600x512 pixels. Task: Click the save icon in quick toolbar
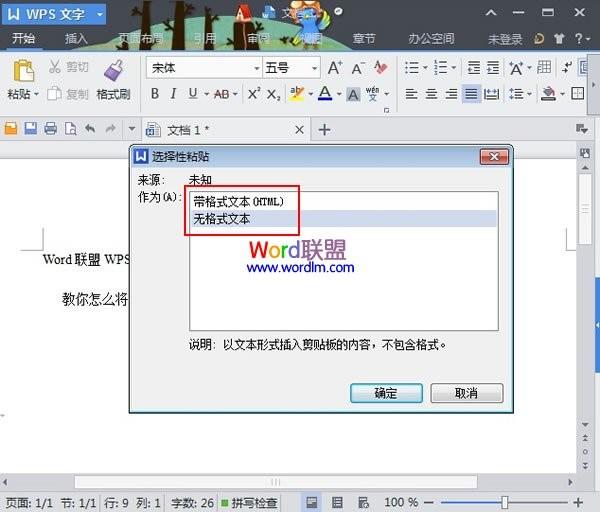pyautogui.click(x=31, y=129)
